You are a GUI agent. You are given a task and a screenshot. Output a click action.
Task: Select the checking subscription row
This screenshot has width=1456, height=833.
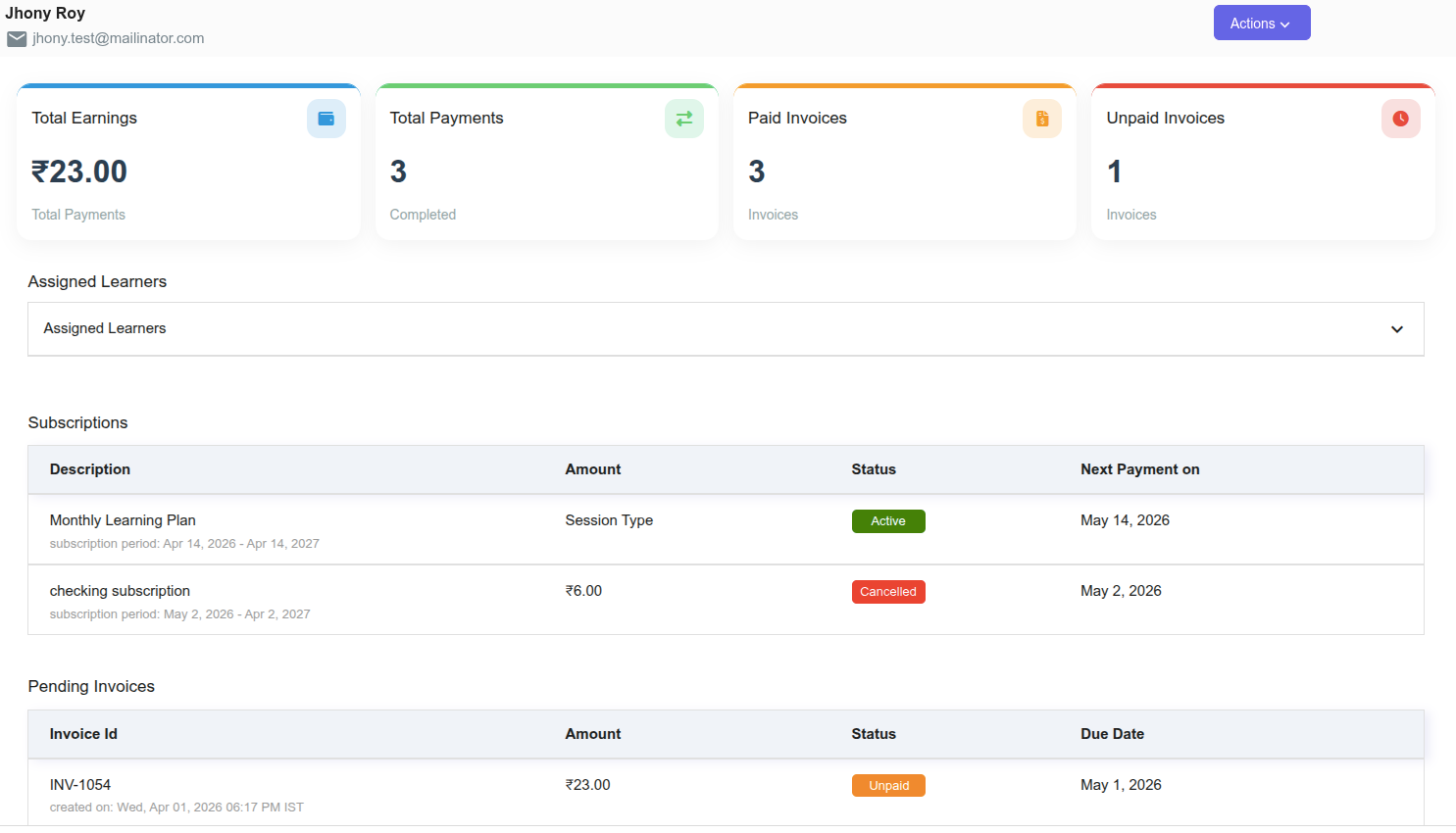(726, 601)
